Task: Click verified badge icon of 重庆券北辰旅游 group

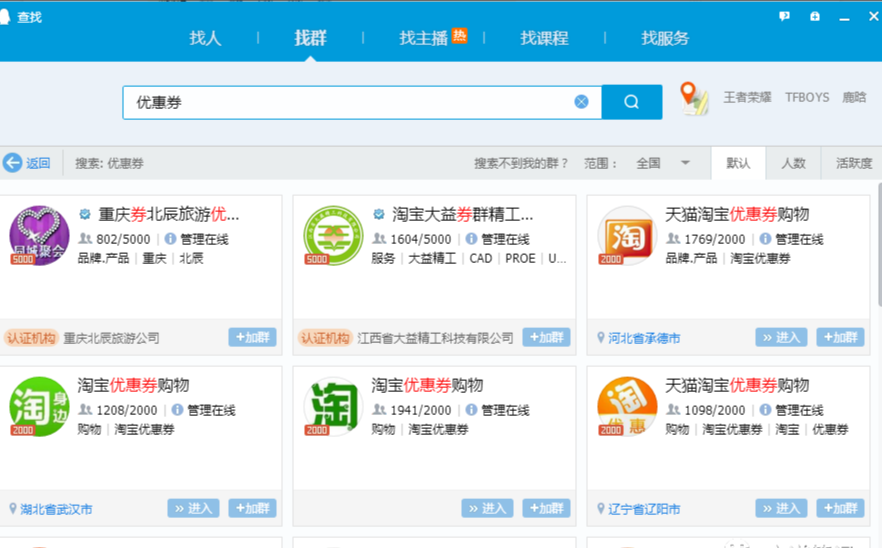Action: [85, 214]
